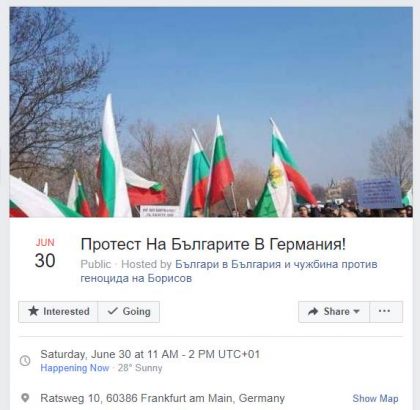Open Share options for this event
The image size is (420, 410).
(x=334, y=312)
